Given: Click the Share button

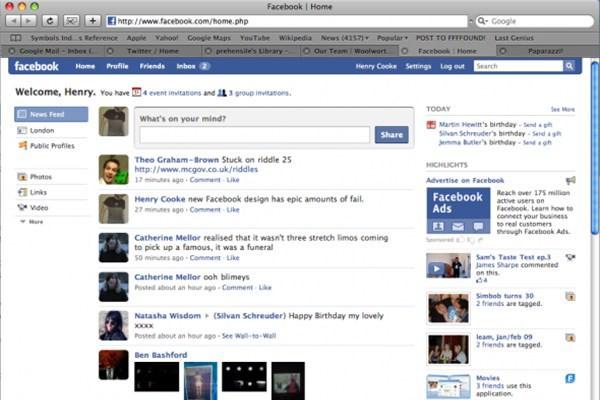Looking at the screenshot, I should pyautogui.click(x=391, y=135).
